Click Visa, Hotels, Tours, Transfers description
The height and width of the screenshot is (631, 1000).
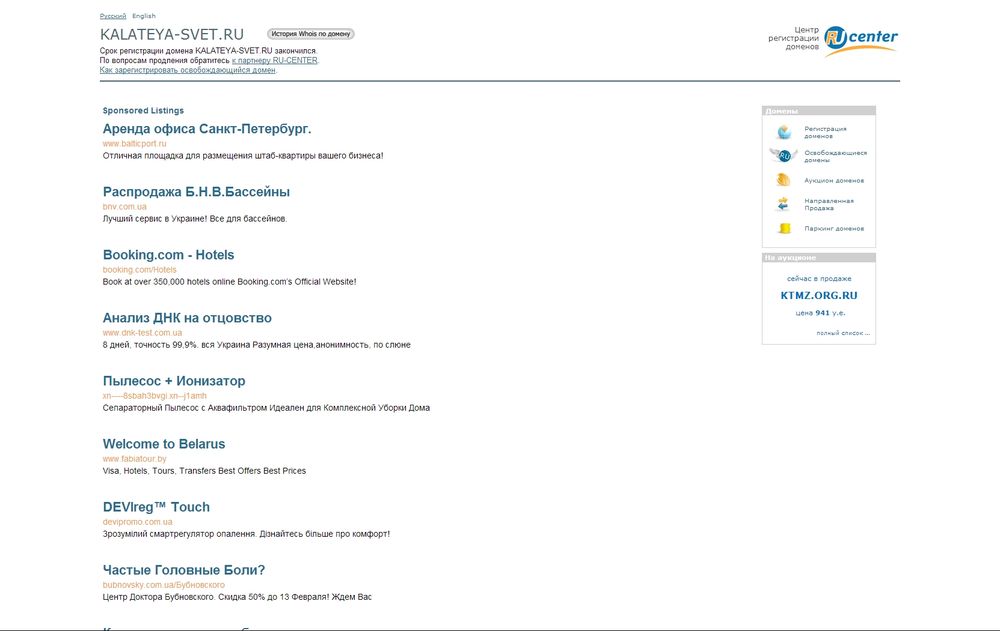(x=204, y=471)
